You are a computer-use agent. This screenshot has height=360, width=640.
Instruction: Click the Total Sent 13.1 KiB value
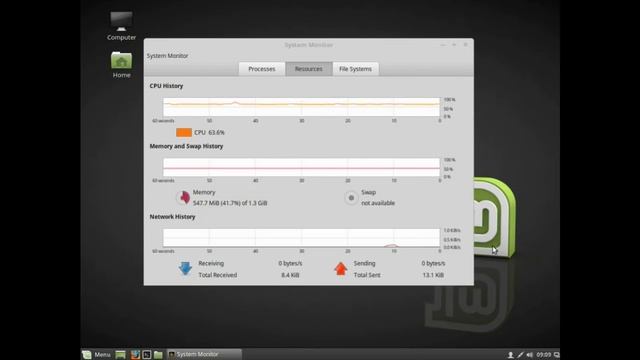(x=433, y=275)
